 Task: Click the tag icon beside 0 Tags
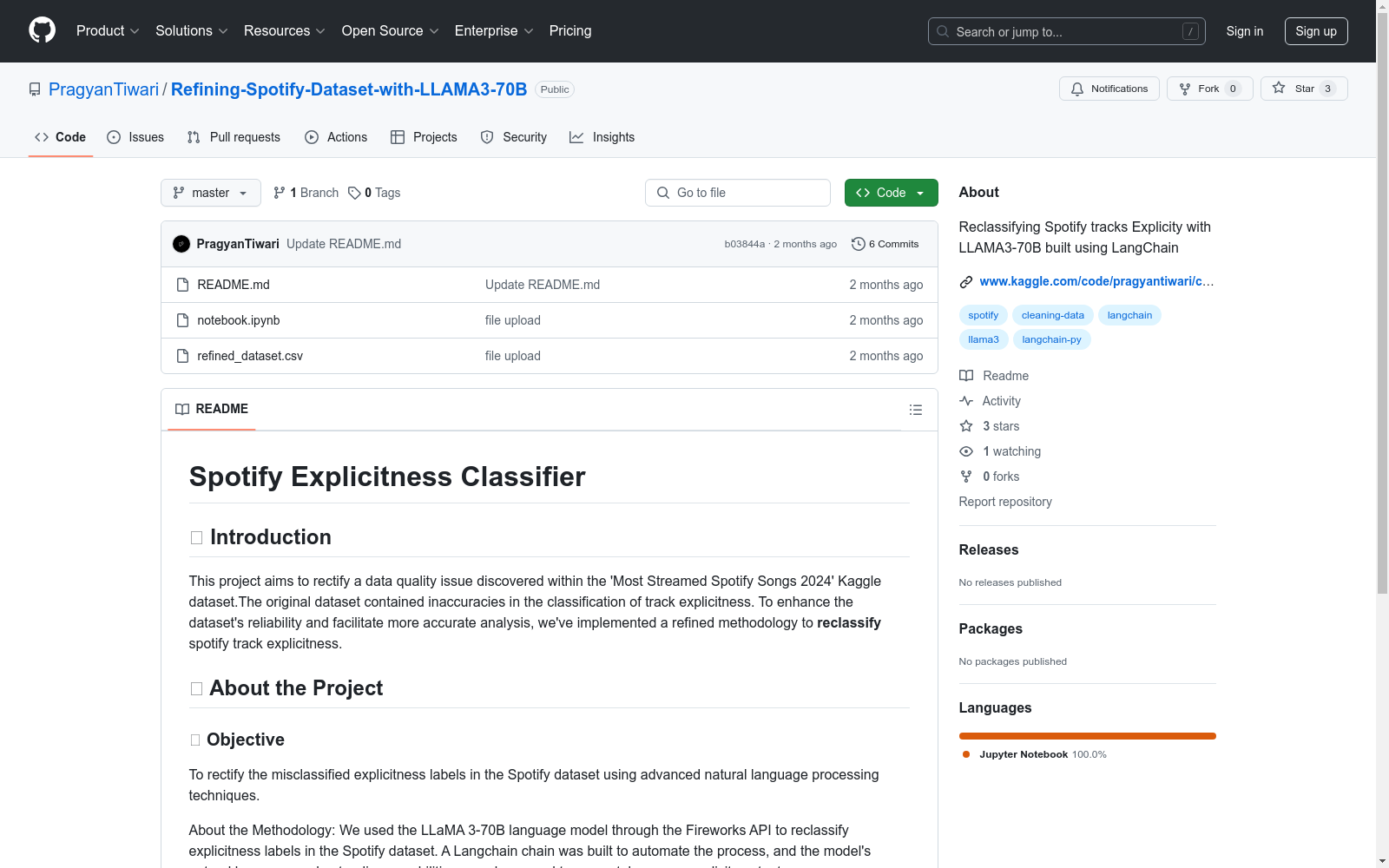pyautogui.click(x=354, y=193)
